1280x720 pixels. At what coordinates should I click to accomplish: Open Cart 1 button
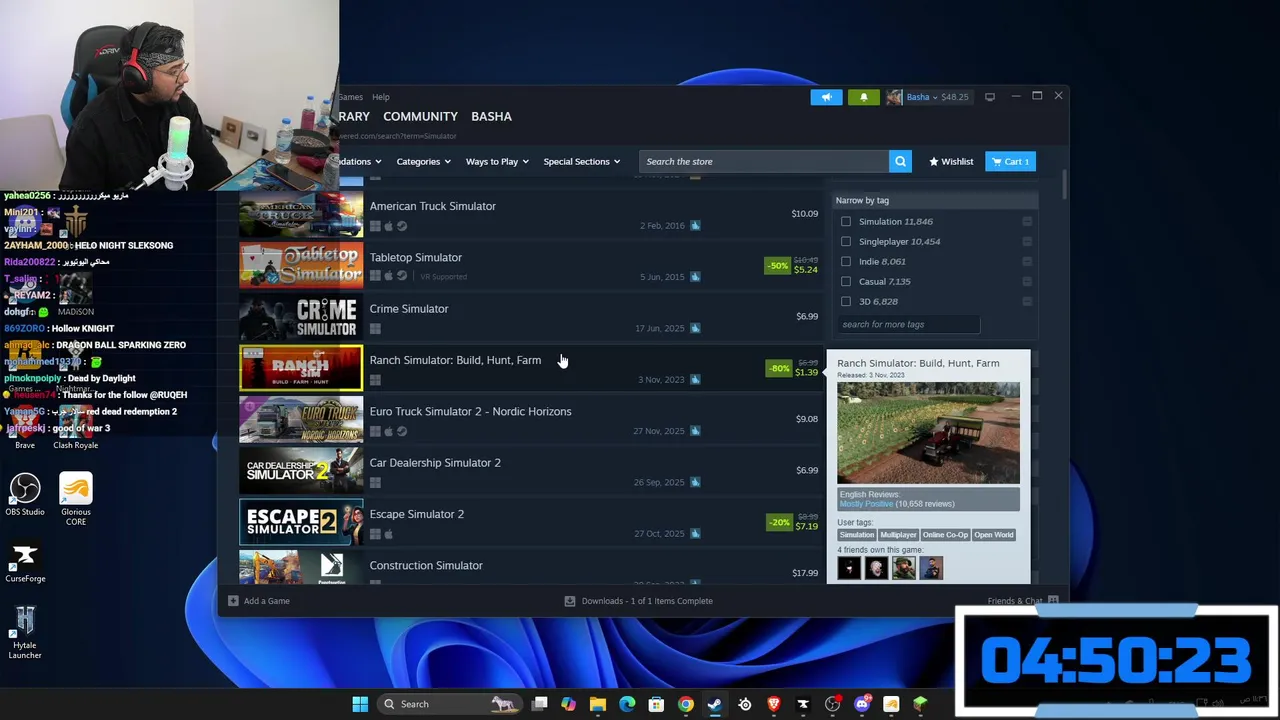(x=1010, y=161)
